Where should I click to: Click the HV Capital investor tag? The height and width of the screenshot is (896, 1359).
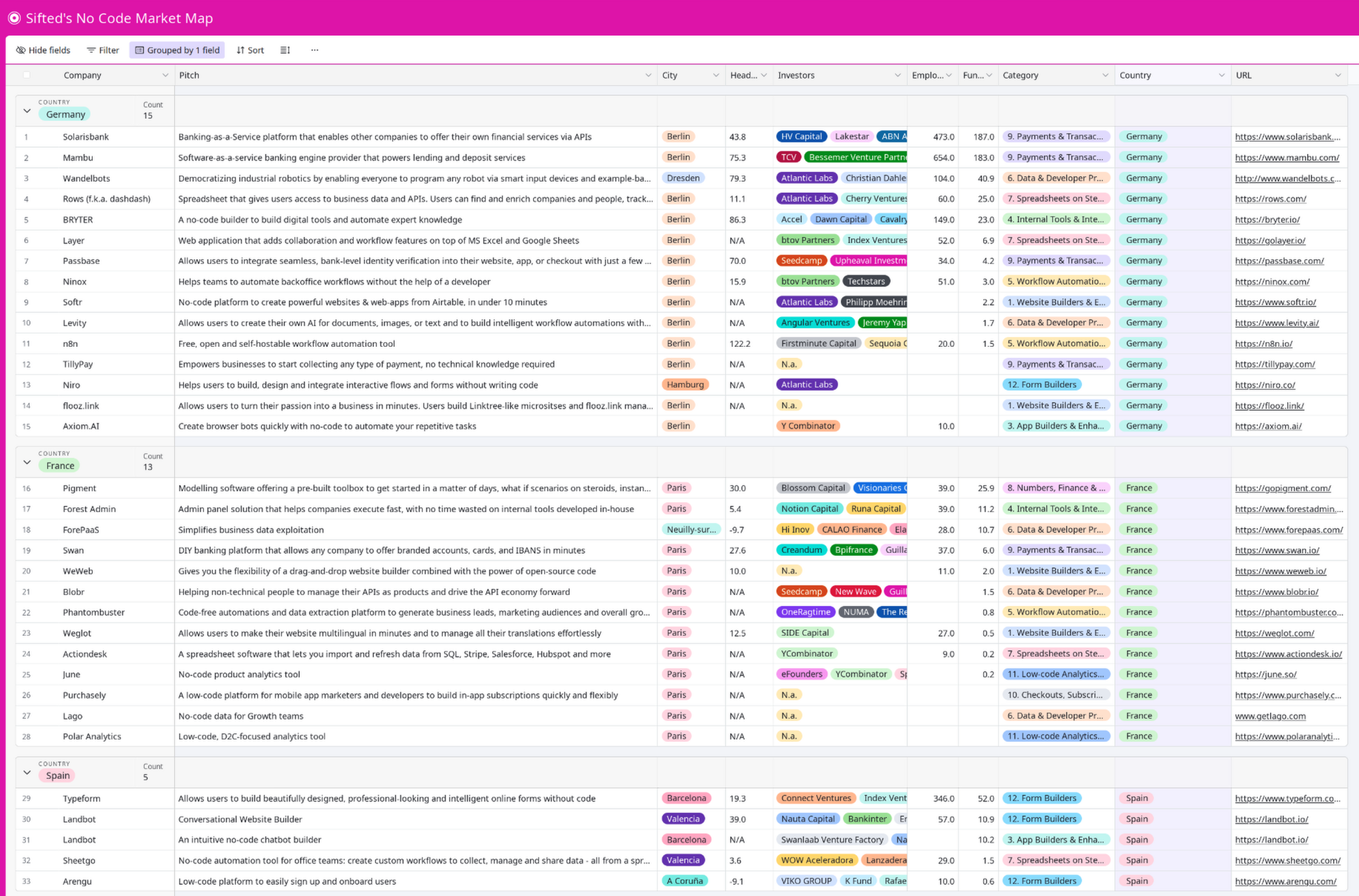tap(801, 136)
